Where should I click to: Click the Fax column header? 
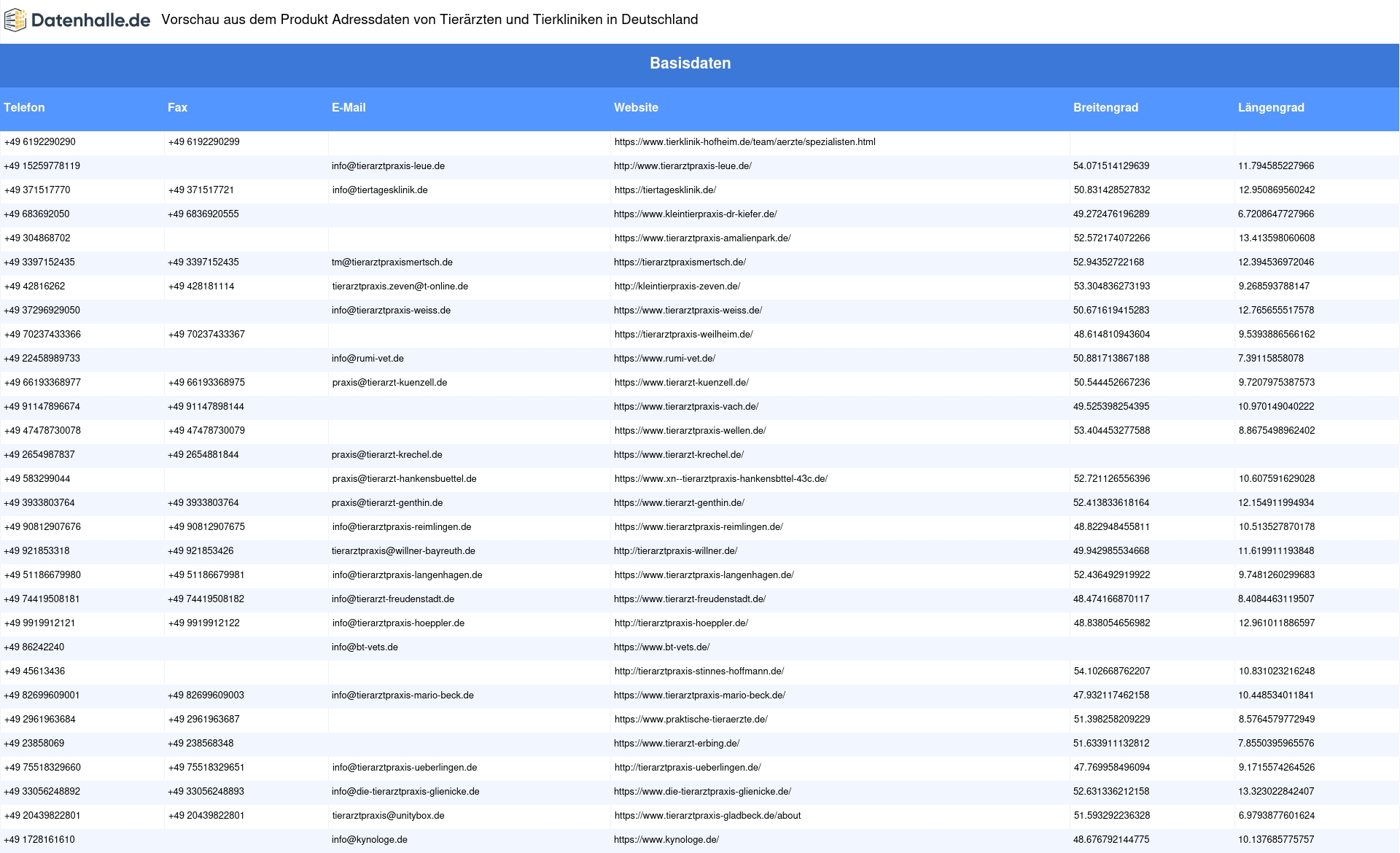177,107
